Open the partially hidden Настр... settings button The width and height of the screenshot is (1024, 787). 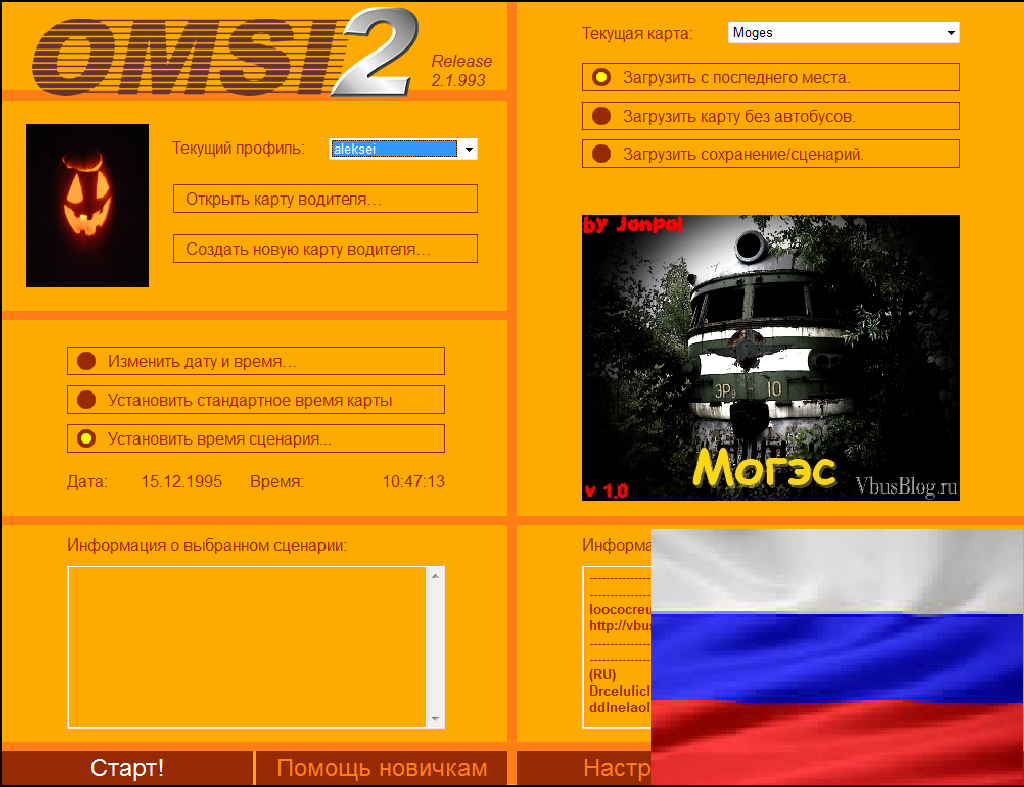coord(584,768)
